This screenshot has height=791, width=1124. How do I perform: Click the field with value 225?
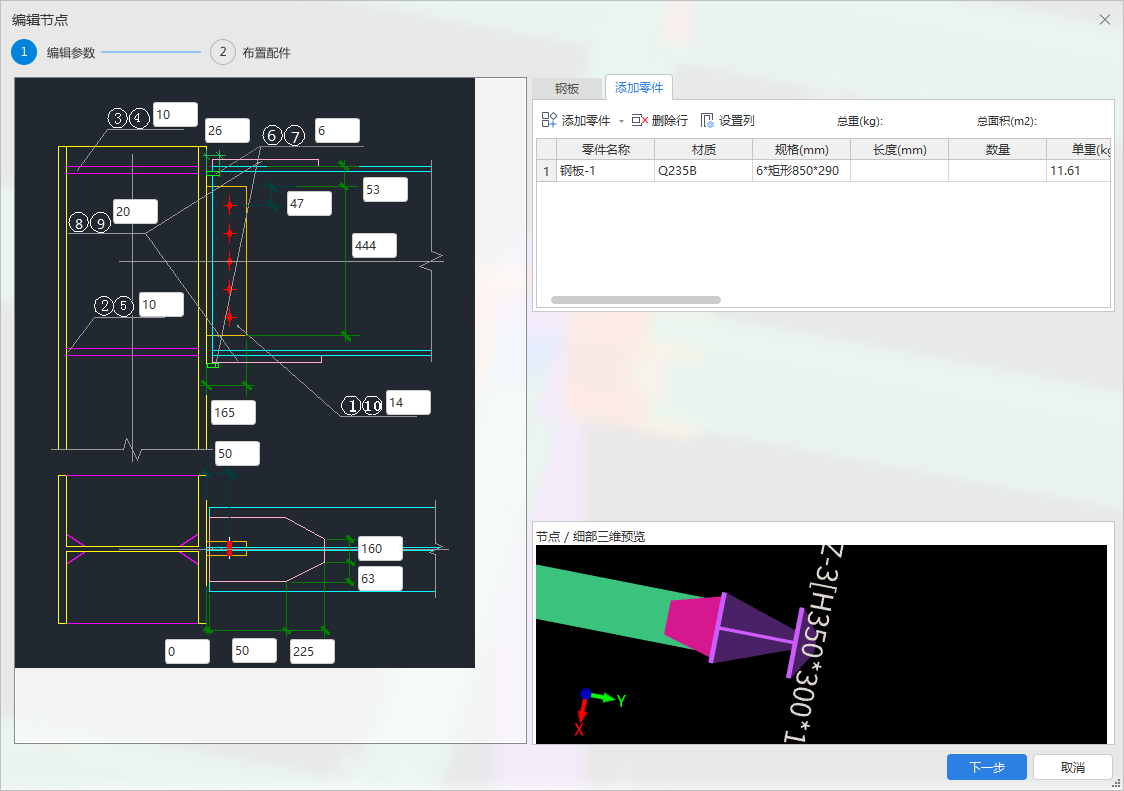pyautogui.click(x=312, y=651)
